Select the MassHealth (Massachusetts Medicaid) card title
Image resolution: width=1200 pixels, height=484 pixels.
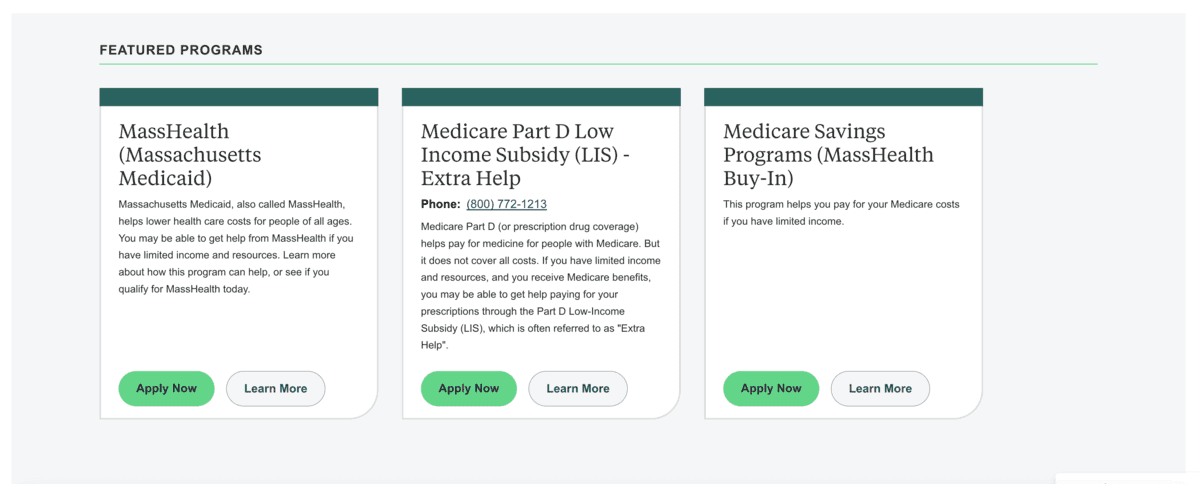[190, 155]
